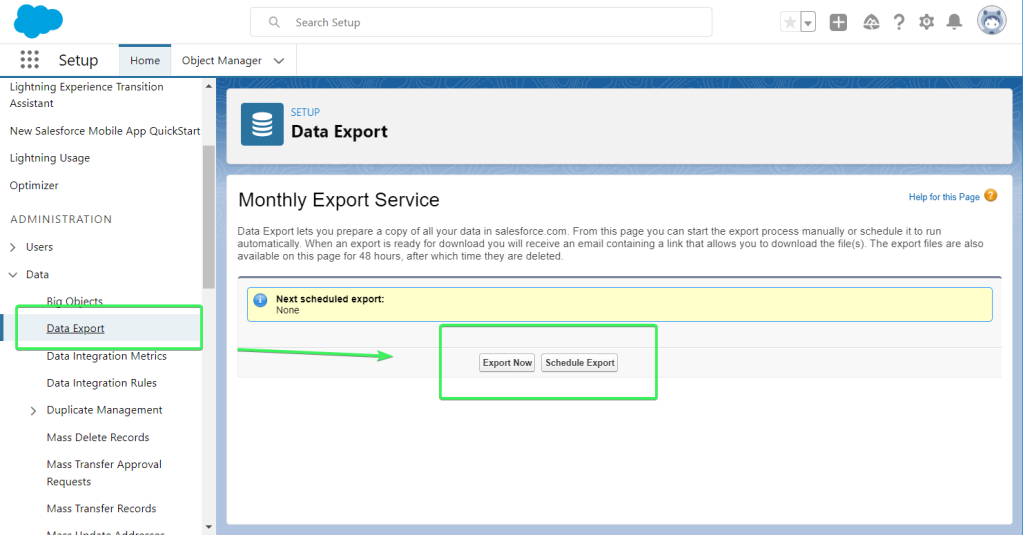Click the Export Now button
Screen dimensions: 1023x535
(x=507, y=363)
